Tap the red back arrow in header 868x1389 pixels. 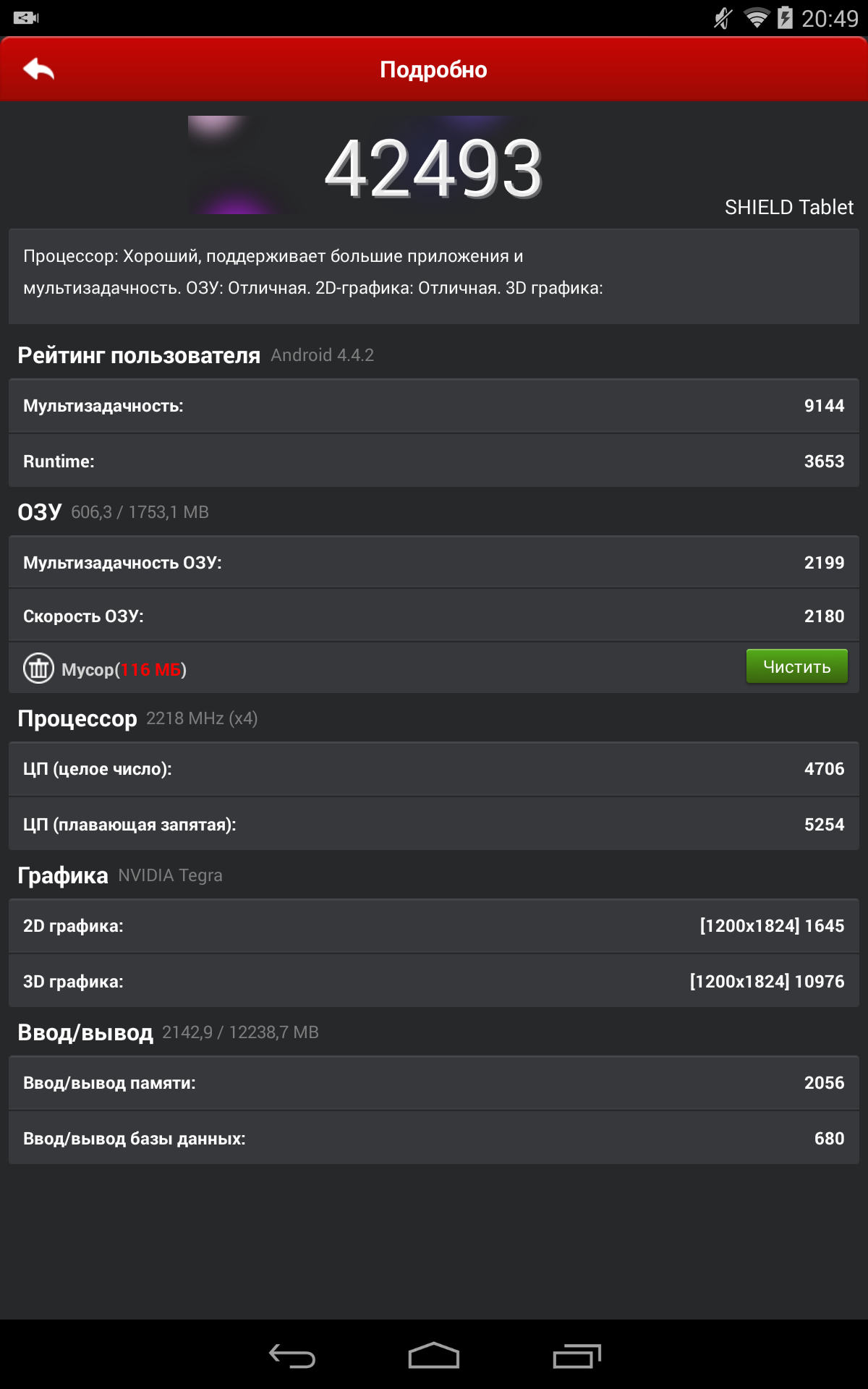(x=39, y=69)
